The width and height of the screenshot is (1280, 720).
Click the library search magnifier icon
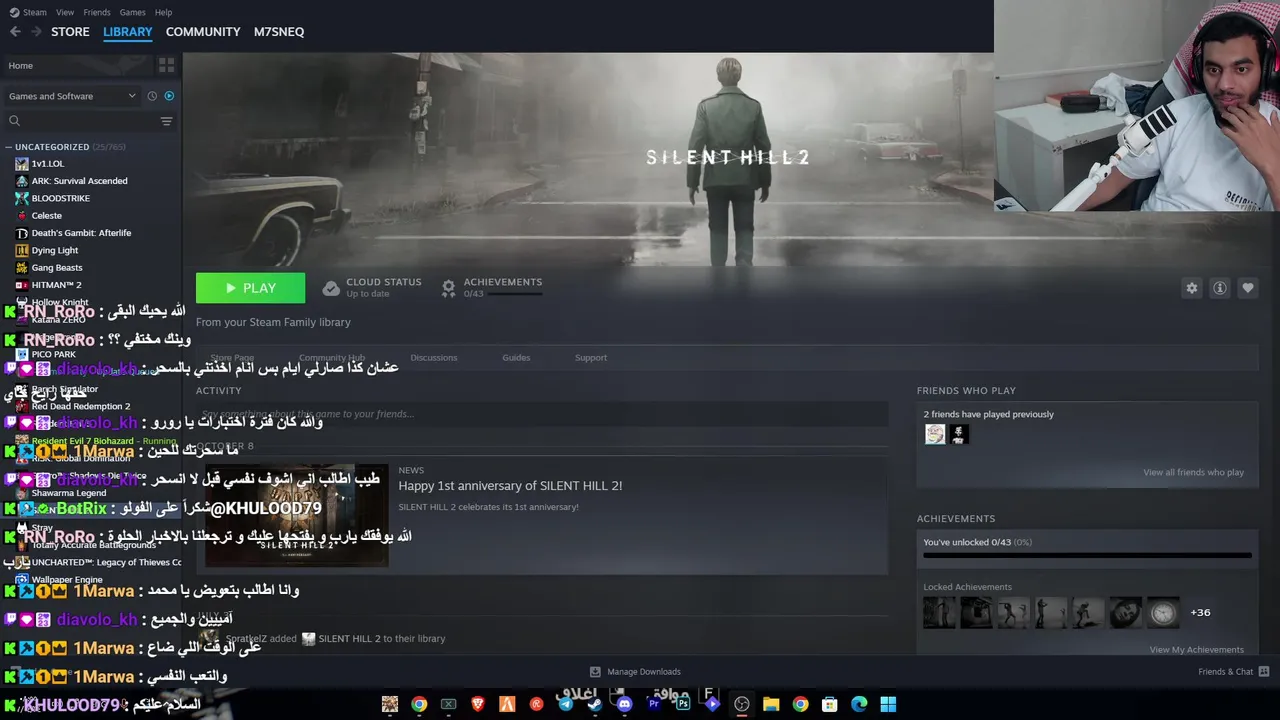(14, 121)
